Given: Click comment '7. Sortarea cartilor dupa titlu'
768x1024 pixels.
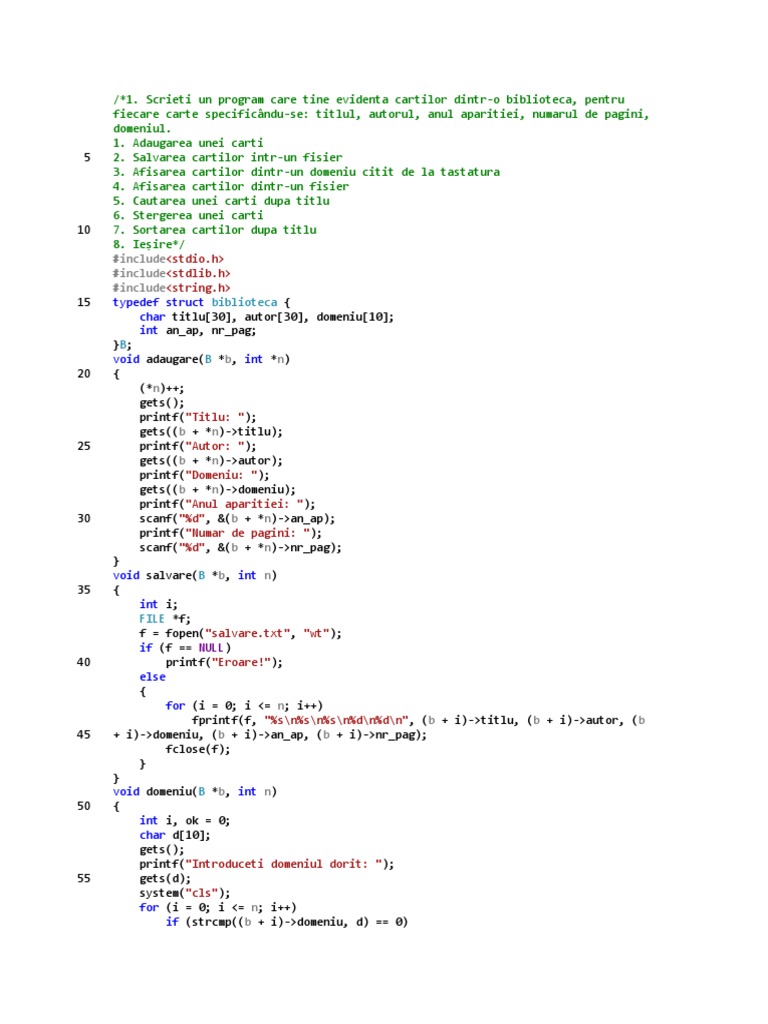Looking at the screenshot, I should (x=214, y=230).
